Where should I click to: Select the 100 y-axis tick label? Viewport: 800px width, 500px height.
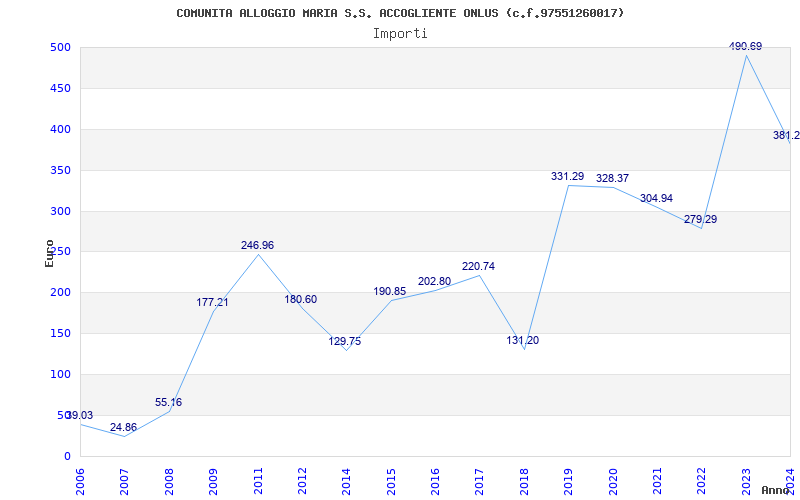pyautogui.click(x=60, y=374)
